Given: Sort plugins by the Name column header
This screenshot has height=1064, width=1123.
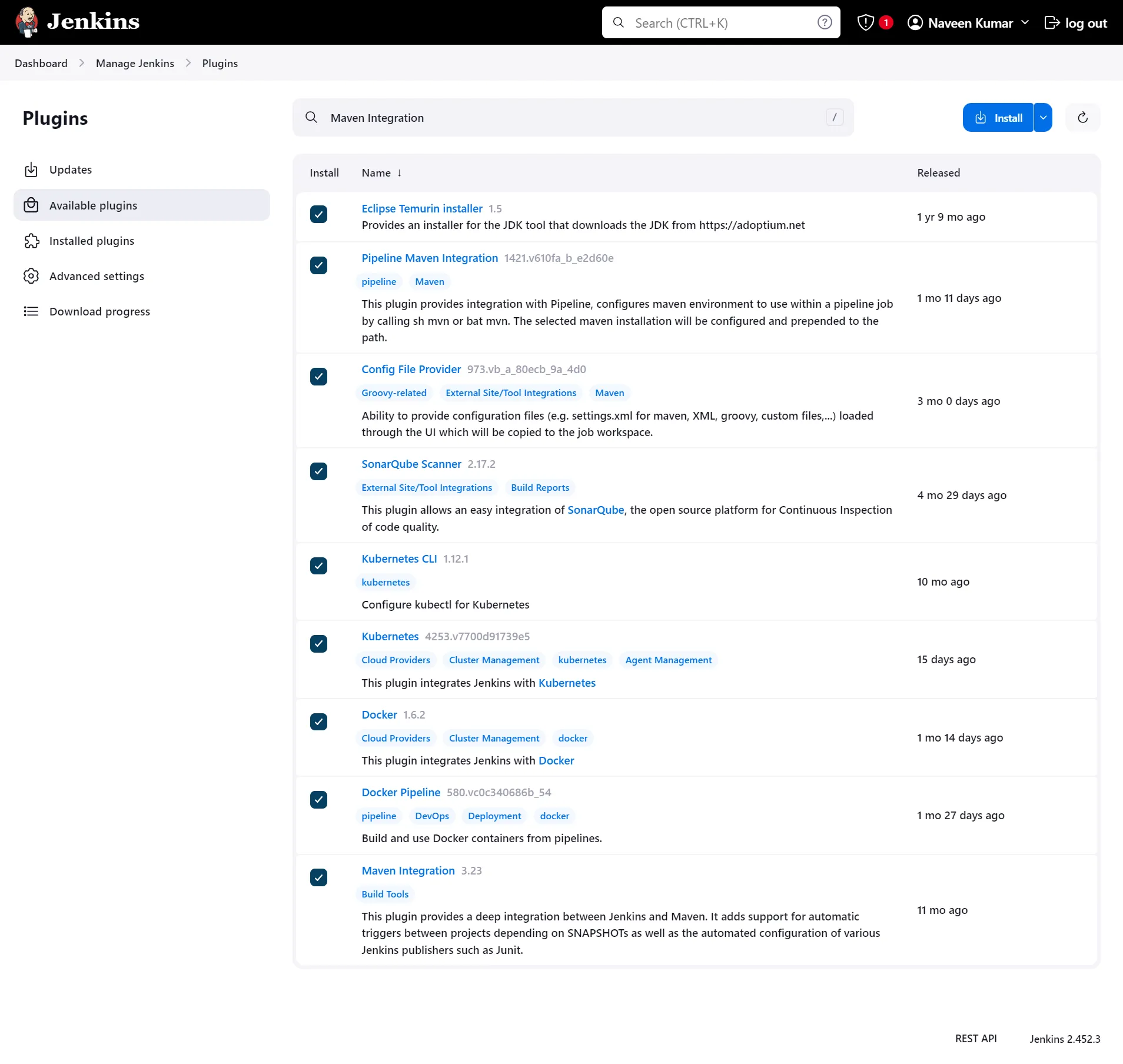Looking at the screenshot, I should (381, 173).
